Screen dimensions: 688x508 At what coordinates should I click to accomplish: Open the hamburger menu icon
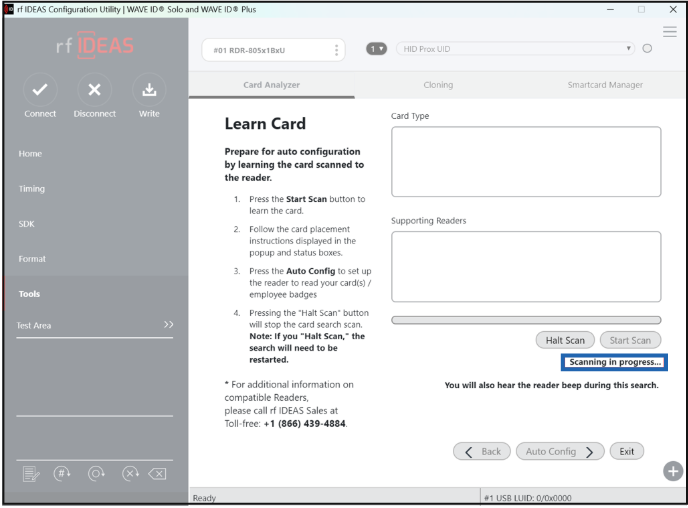(x=670, y=32)
